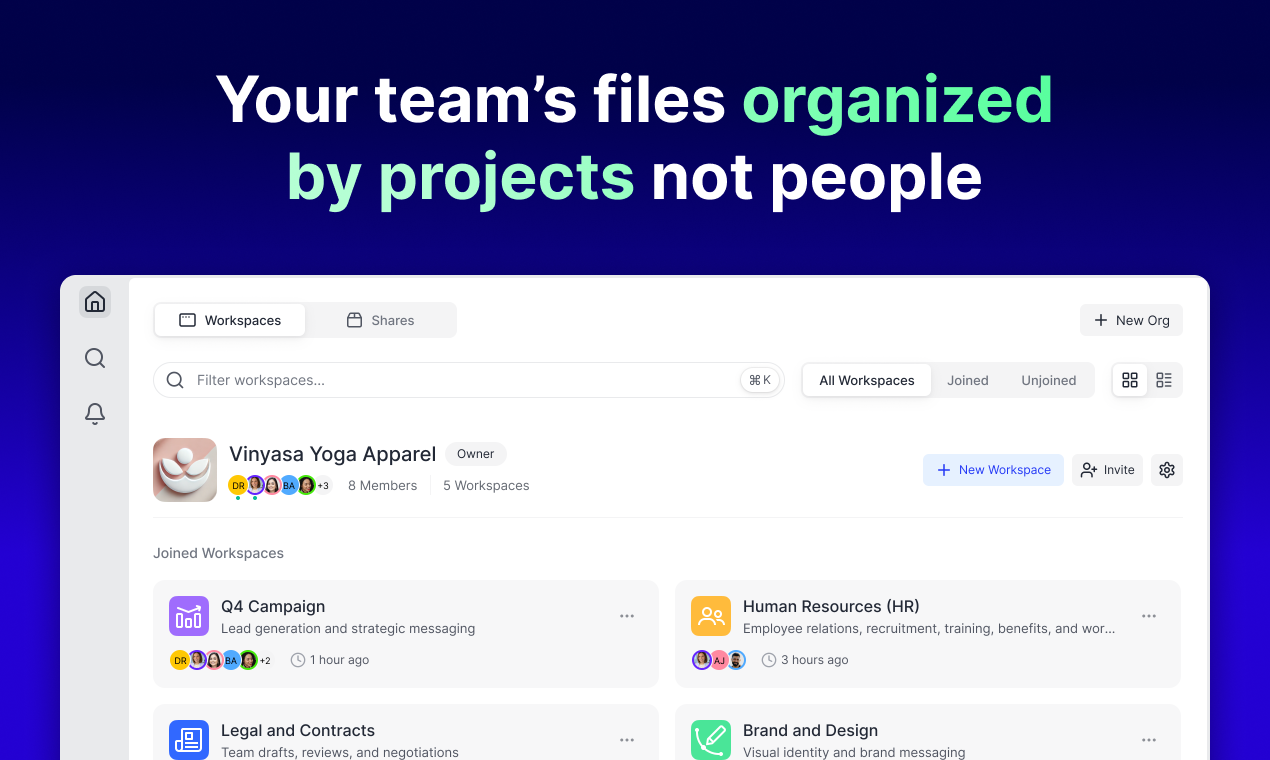This screenshot has height=760, width=1270.
Task: Select the Joined filter
Action: coord(968,380)
